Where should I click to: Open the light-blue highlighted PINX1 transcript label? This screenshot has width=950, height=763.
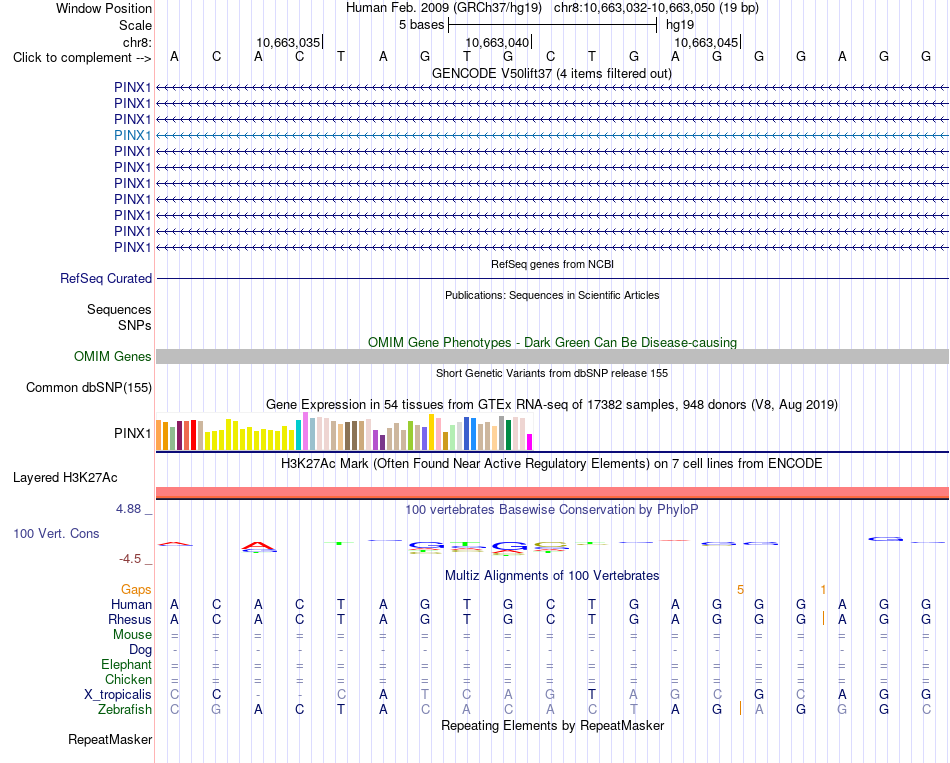(x=132, y=135)
